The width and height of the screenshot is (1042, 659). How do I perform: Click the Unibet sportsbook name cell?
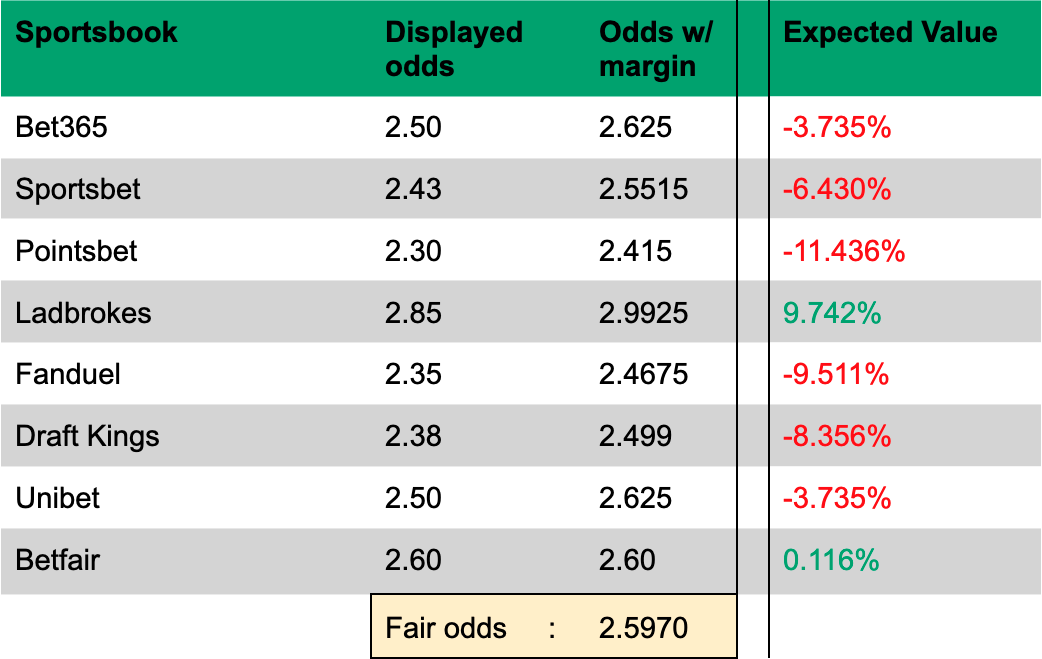click(58, 498)
